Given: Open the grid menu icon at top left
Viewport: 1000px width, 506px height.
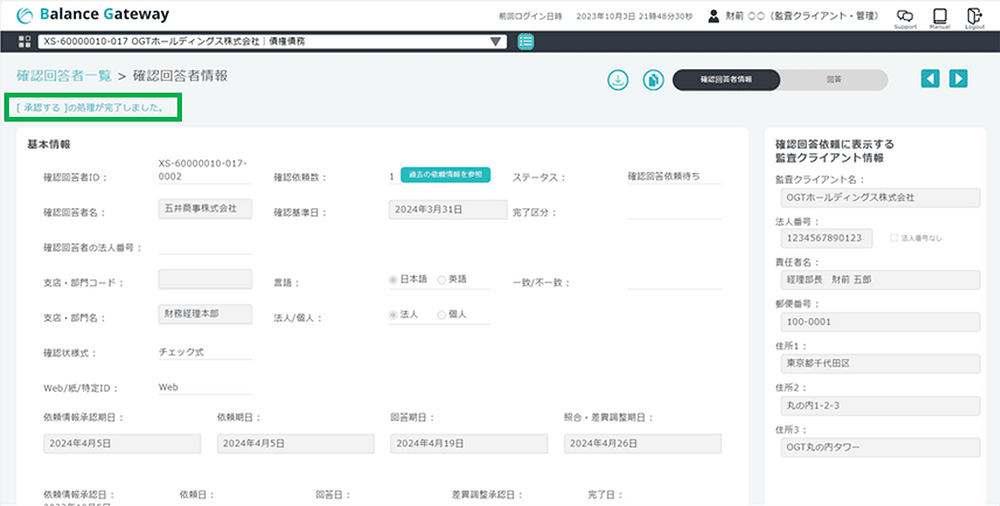Looking at the screenshot, I should tap(25, 42).
